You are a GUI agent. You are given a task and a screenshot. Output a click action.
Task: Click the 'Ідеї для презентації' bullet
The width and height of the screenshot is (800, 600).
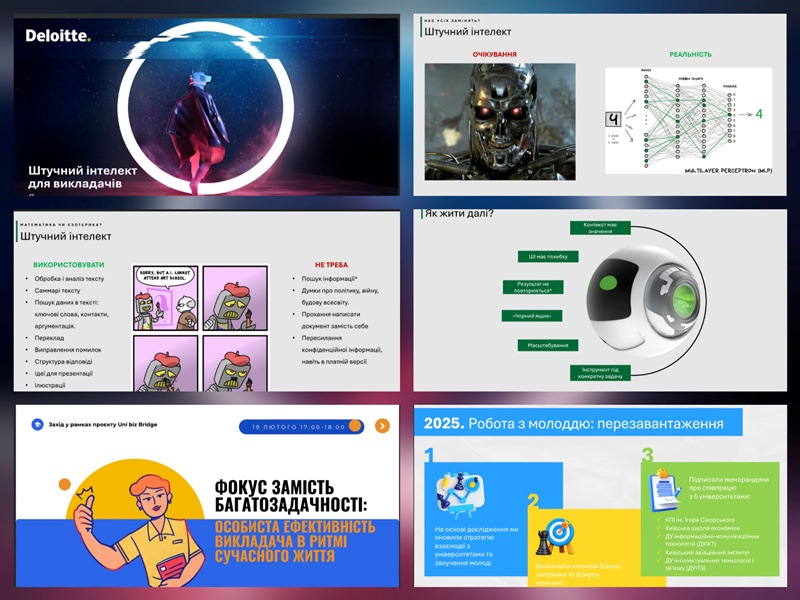[x=63, y=373]
